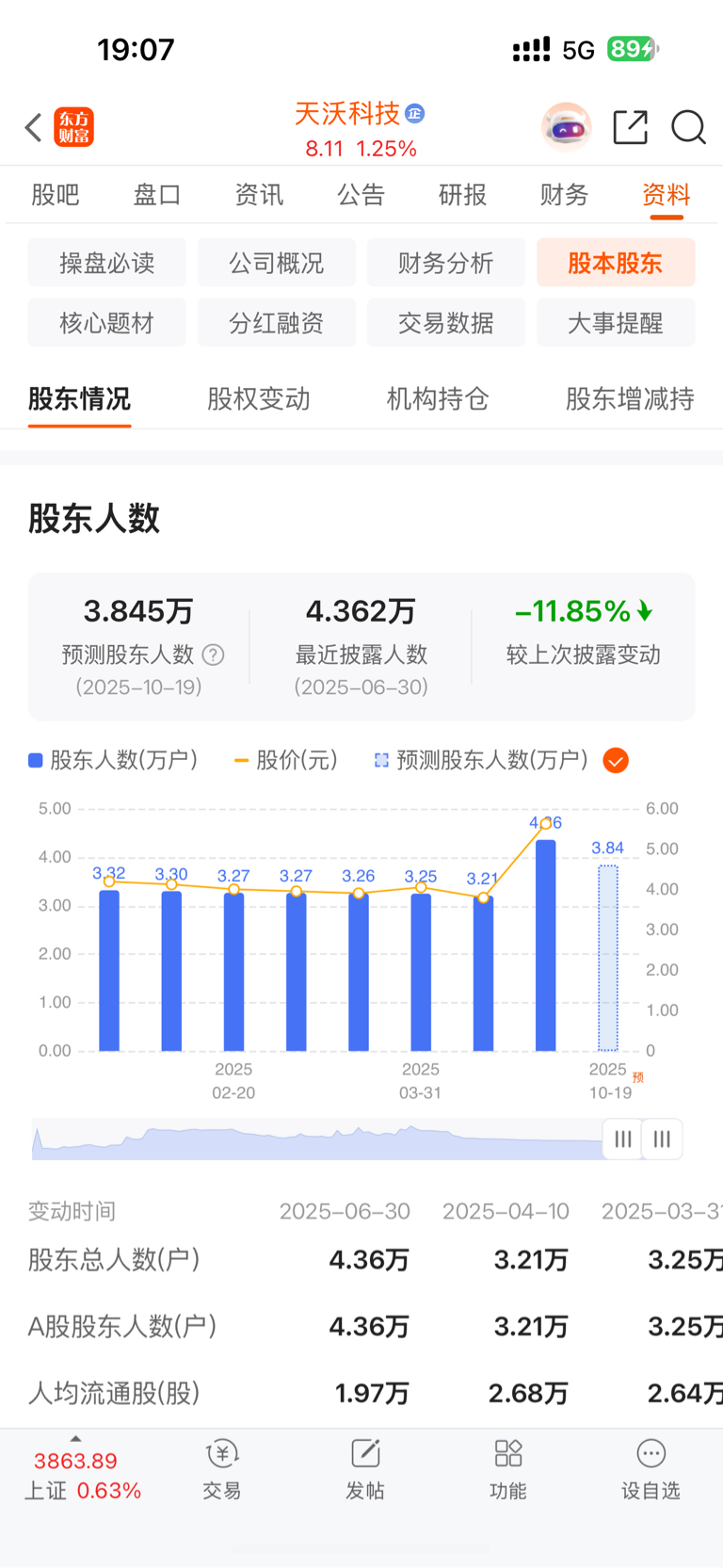Tap the 人均流通股(股) row label
The height and width of the screenshot is (1568, 723).
tap(114, 1393)
